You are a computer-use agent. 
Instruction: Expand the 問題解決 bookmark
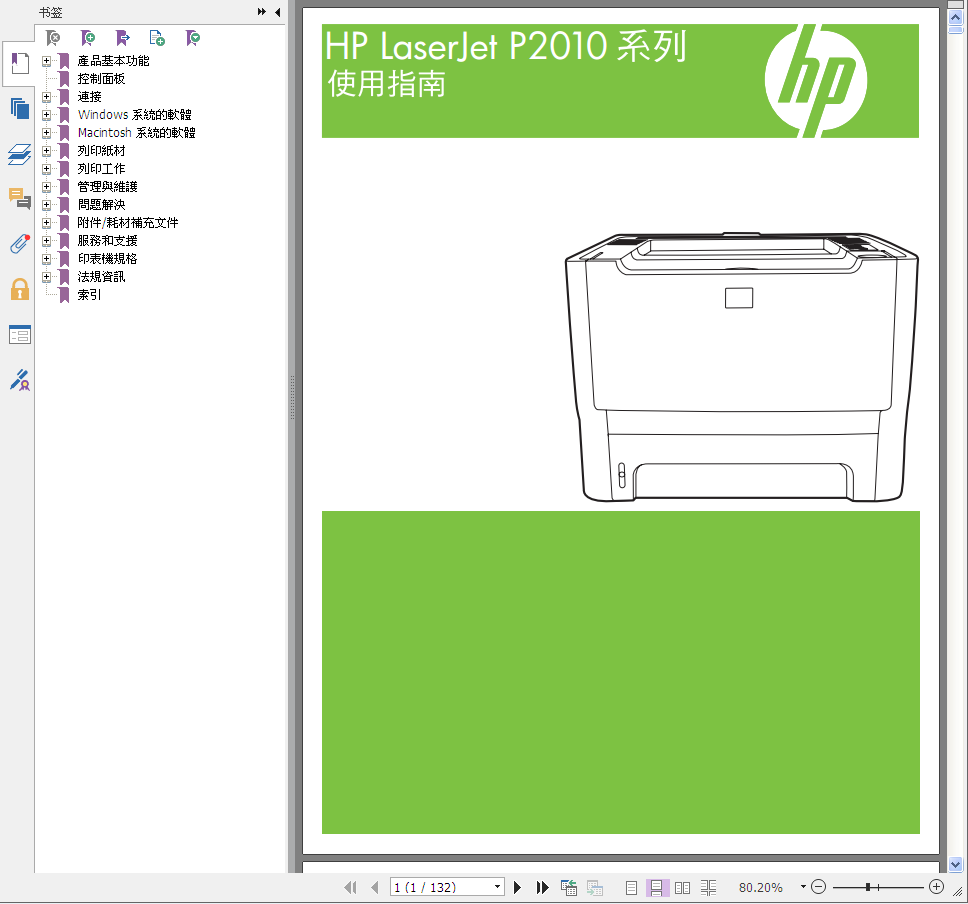tap(46, 204)
